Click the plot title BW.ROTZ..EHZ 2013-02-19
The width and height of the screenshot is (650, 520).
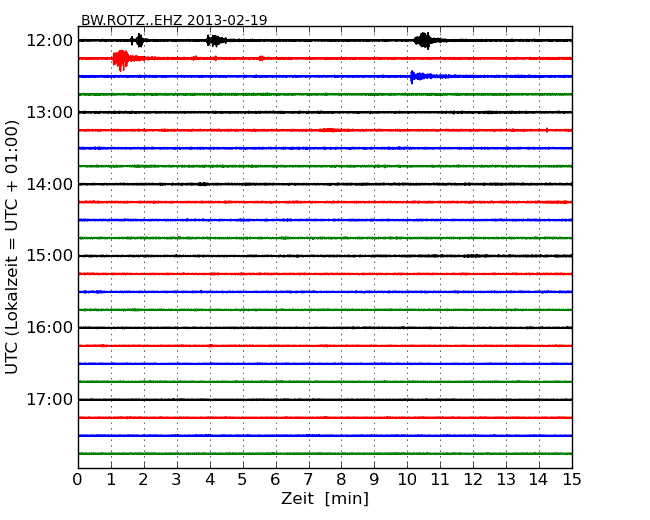[174, 20]
